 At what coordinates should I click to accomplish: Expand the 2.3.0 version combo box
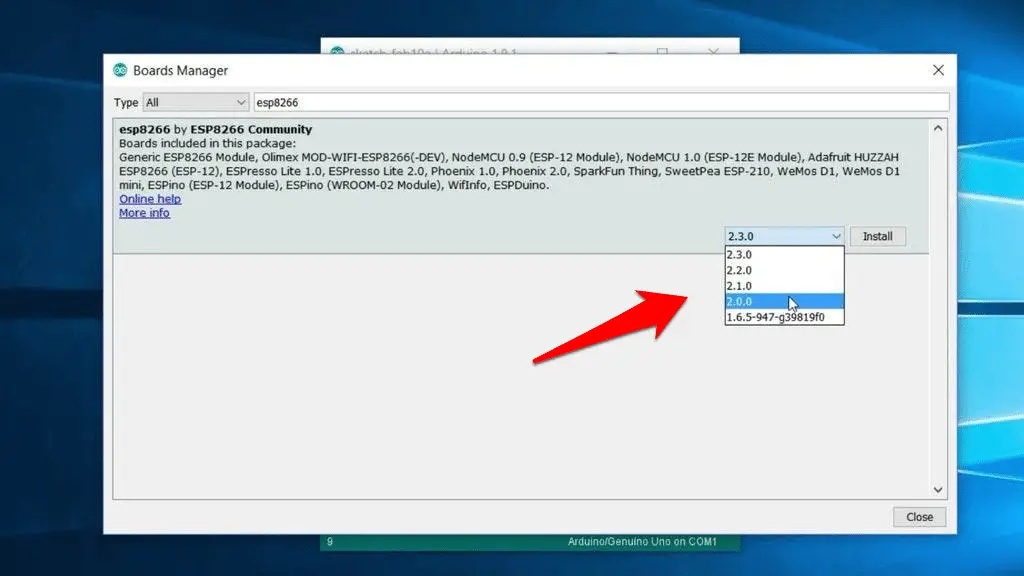(x=784, y=236)
